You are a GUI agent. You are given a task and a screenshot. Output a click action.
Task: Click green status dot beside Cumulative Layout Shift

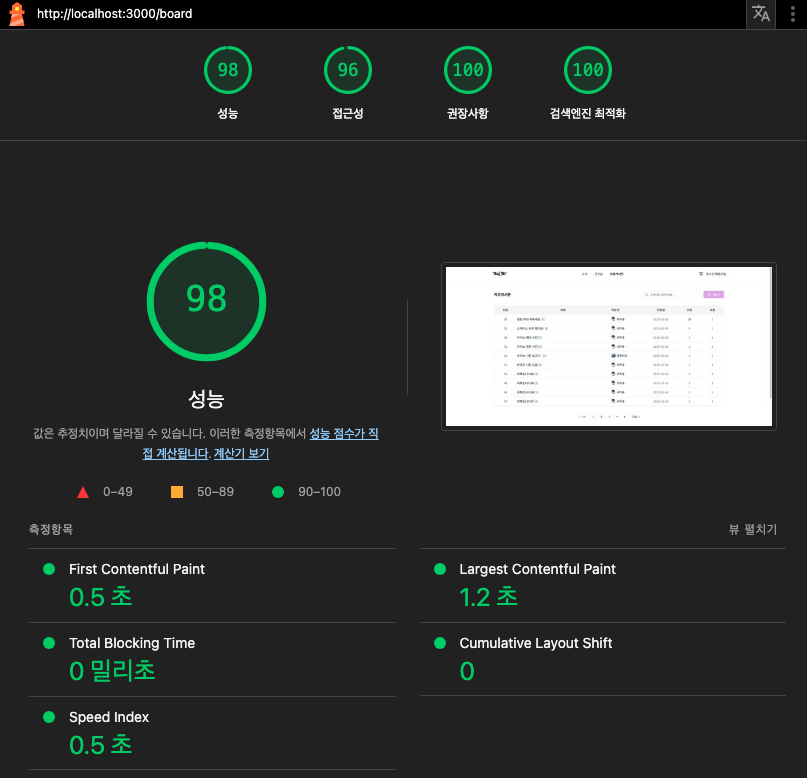tap(440, 643)
